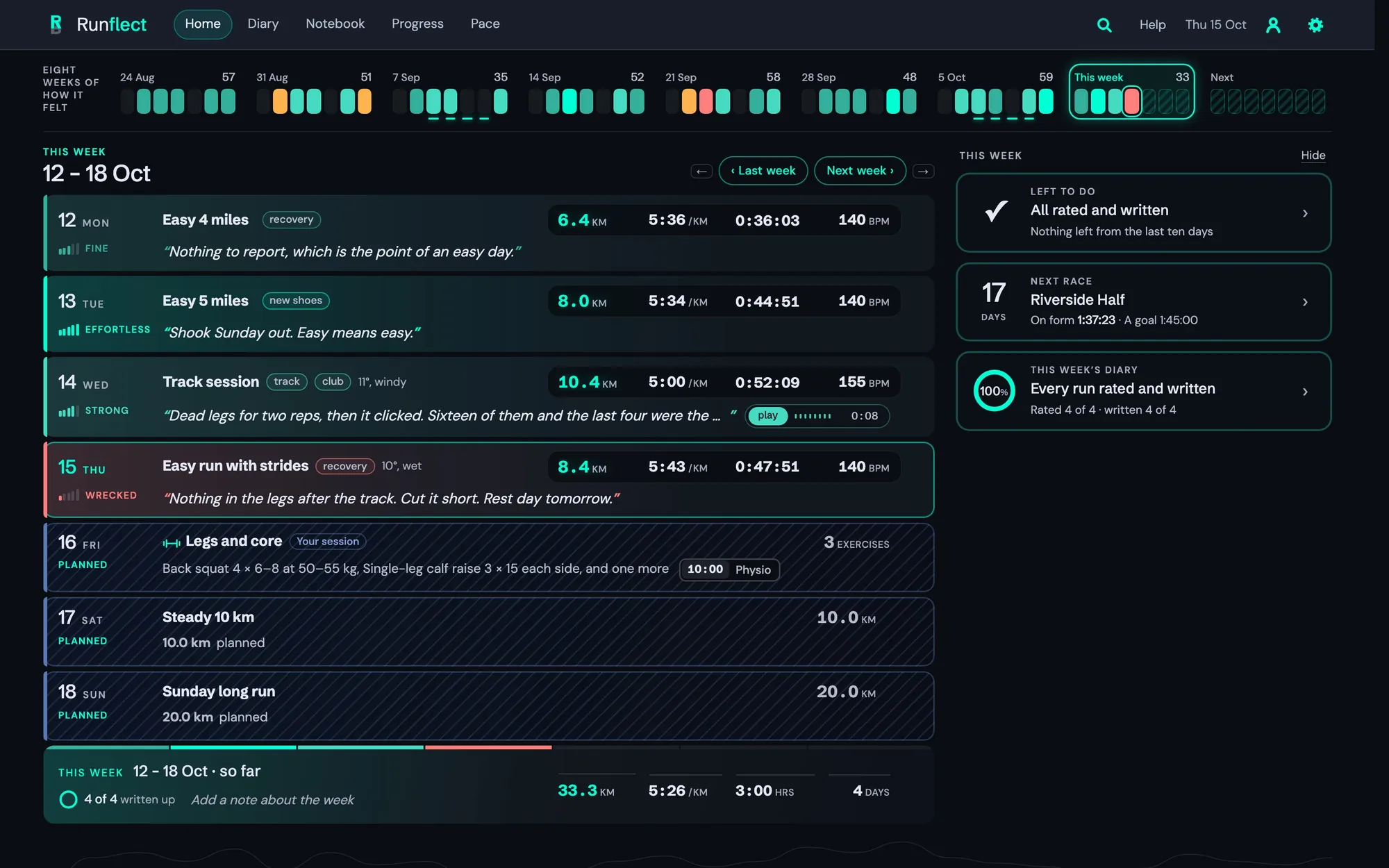Select the This week strip in eight weeks

(1131, 91)
